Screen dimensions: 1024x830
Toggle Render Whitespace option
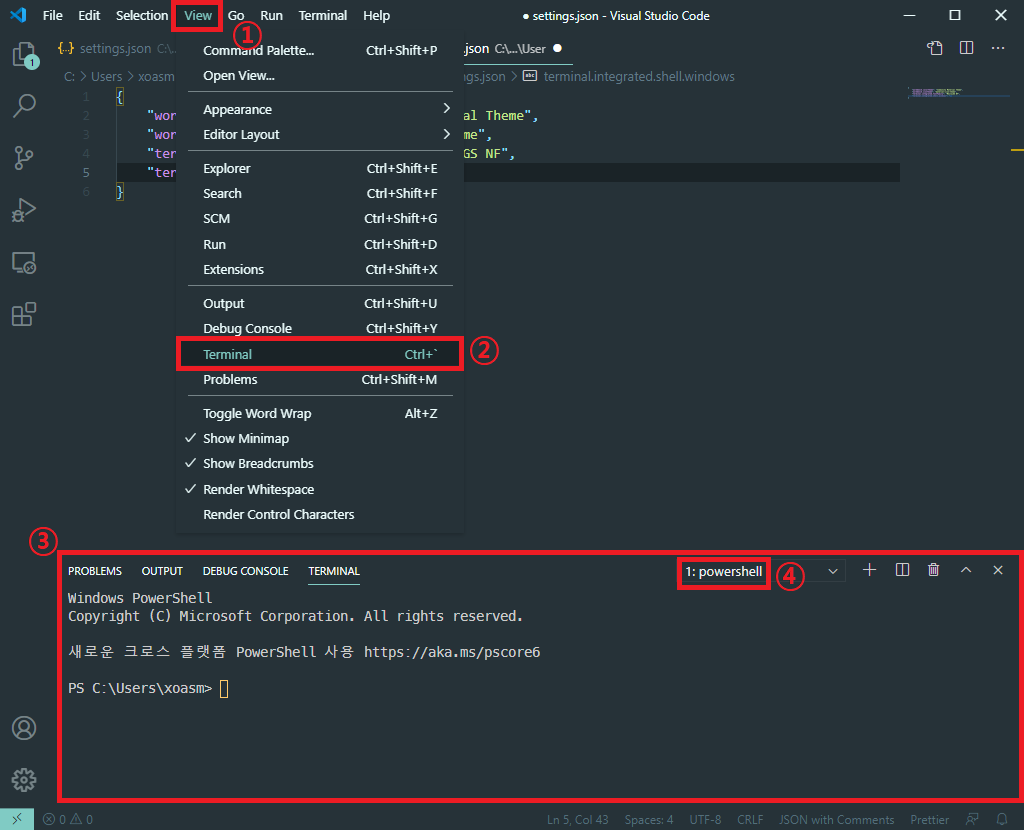pos(320,489)
